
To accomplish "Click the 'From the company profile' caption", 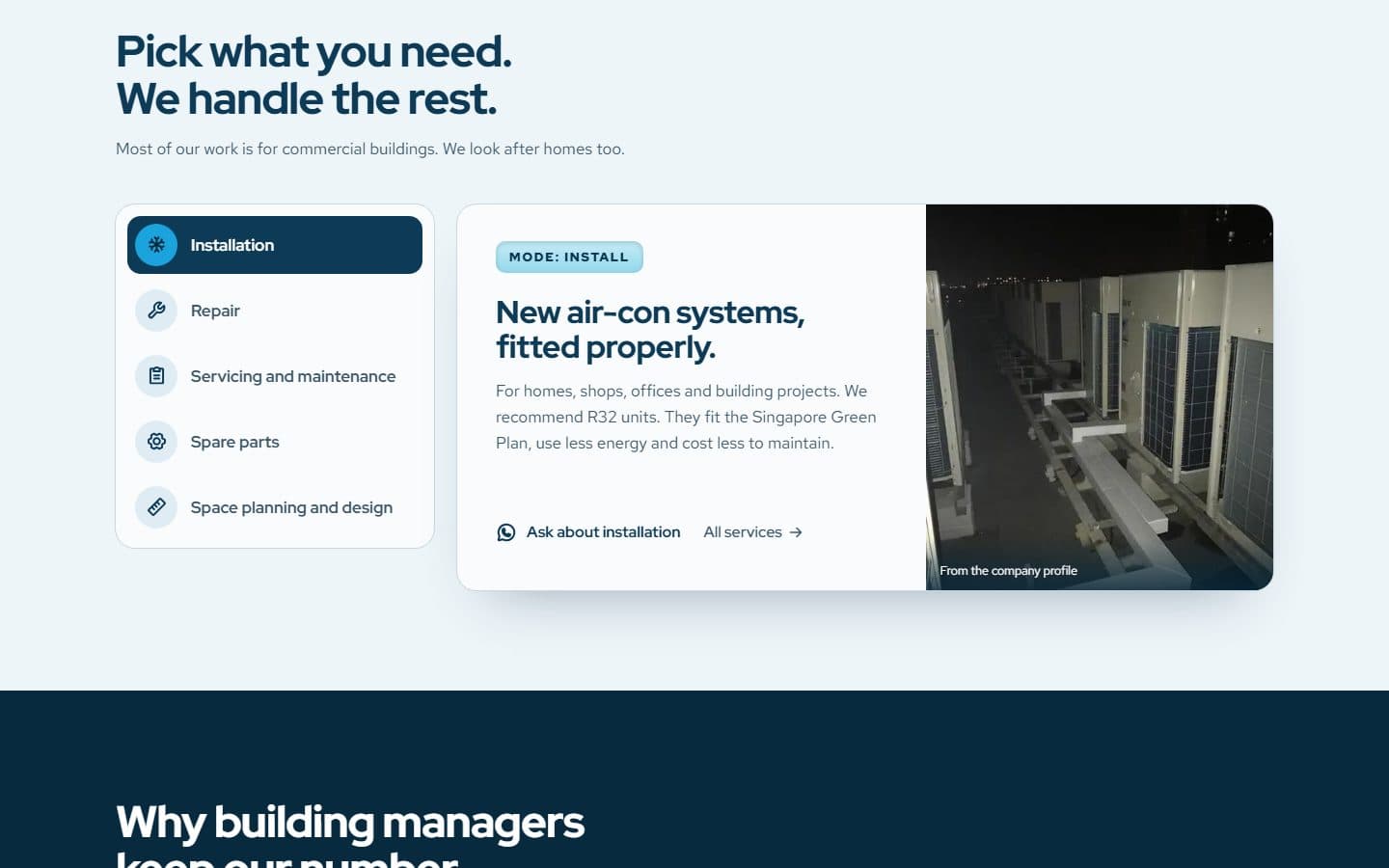I will point(1008,571).
